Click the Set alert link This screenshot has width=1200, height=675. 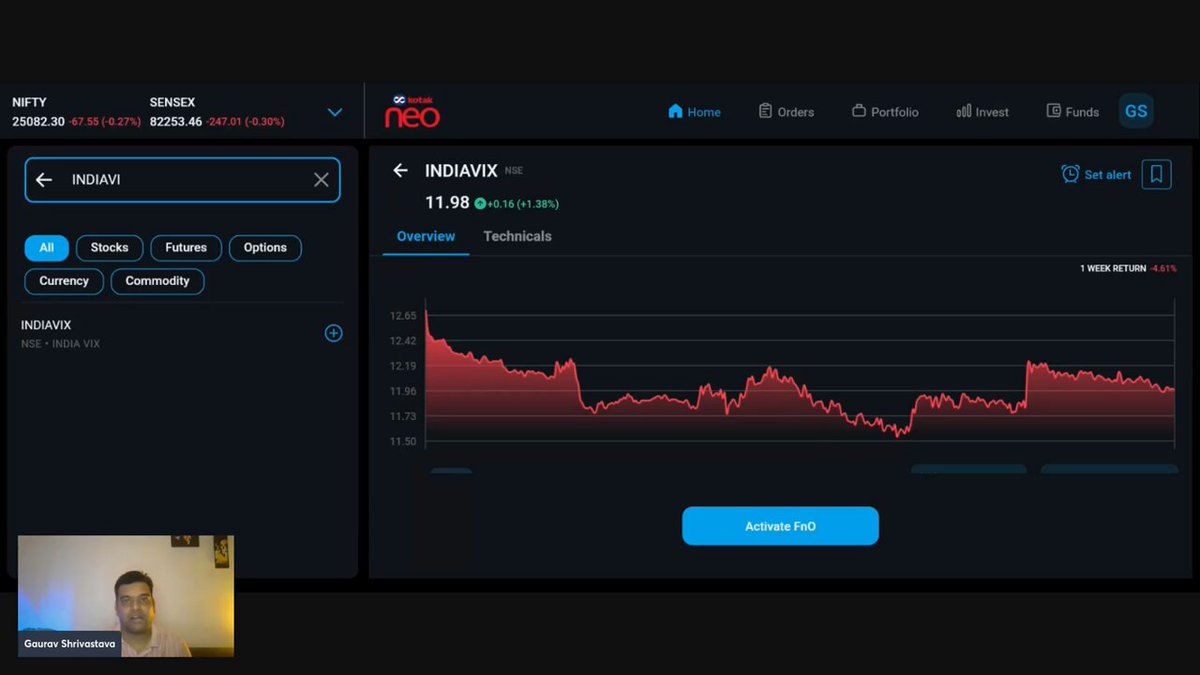(x=1096, y=174)
